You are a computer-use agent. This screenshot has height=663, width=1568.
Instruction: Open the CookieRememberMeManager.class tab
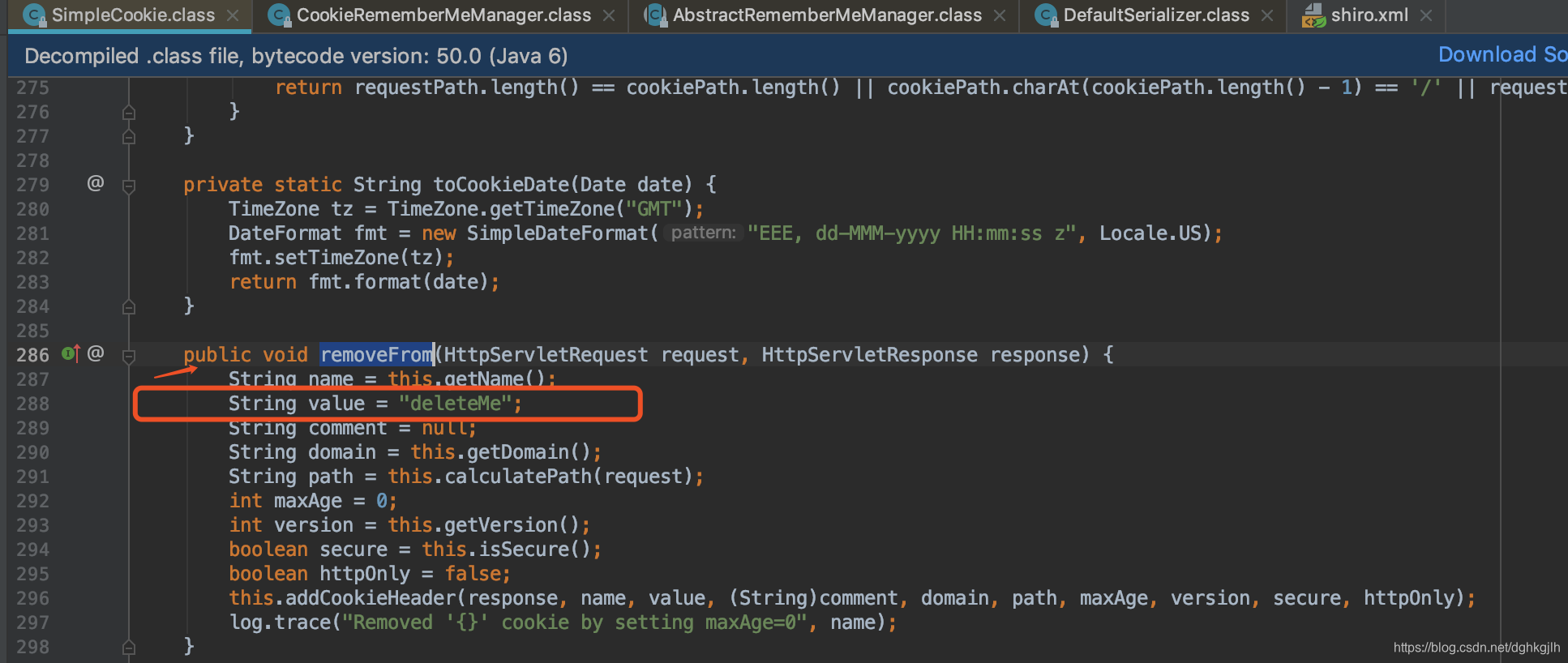[443, 15]
